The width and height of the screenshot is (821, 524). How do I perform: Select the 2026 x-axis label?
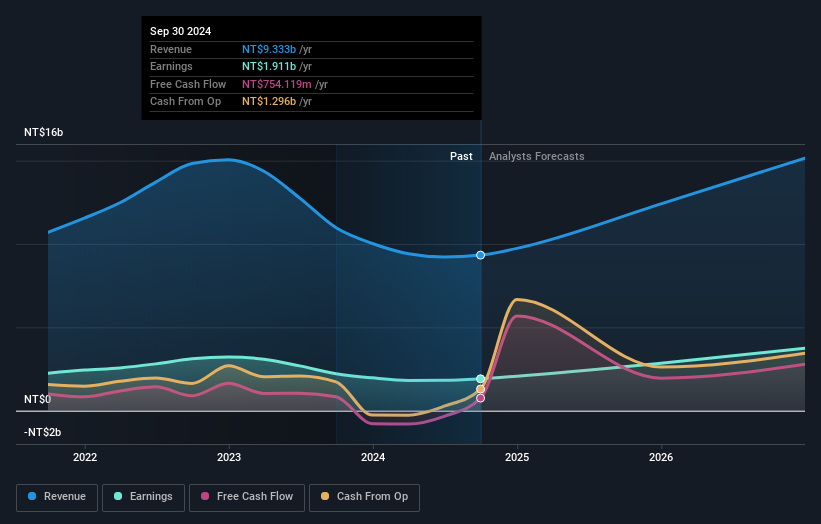(x=661, y=457)
